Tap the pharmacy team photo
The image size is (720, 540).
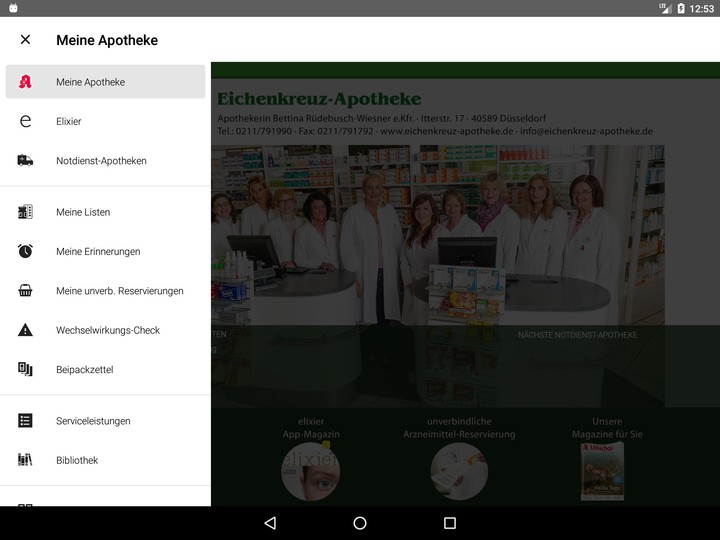pyautogui.click(x=438, y=276)
